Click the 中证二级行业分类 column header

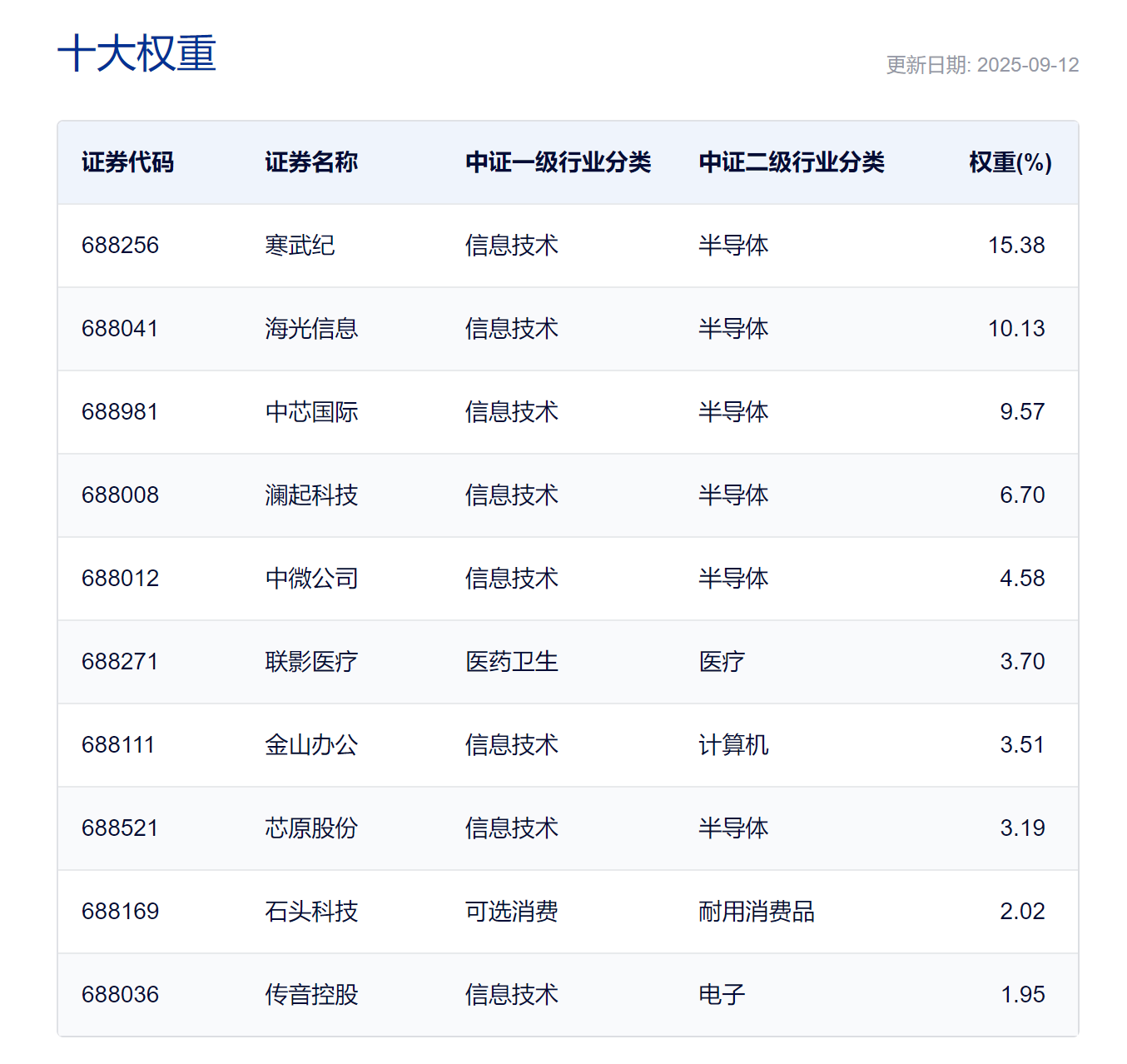[x=792, y=162]
